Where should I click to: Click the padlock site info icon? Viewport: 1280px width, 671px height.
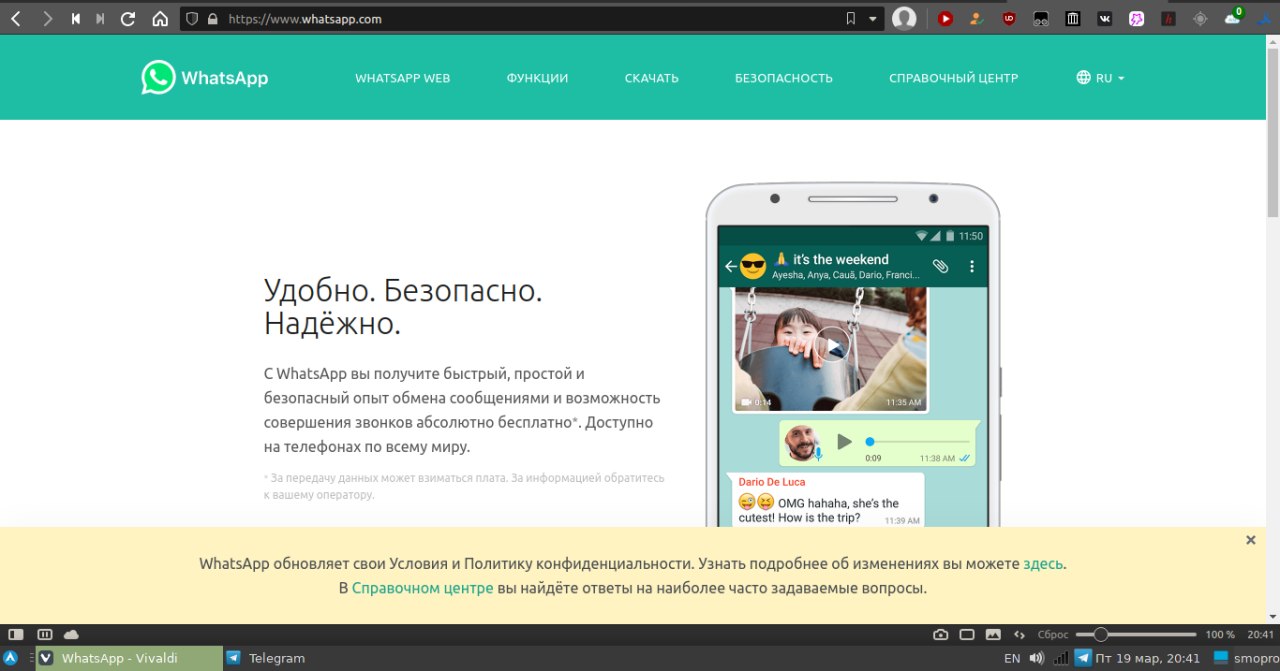point(211,18)
